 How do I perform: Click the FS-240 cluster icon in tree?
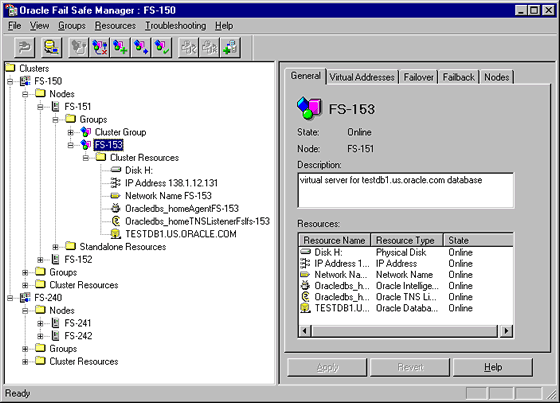[x=25, y=298]
